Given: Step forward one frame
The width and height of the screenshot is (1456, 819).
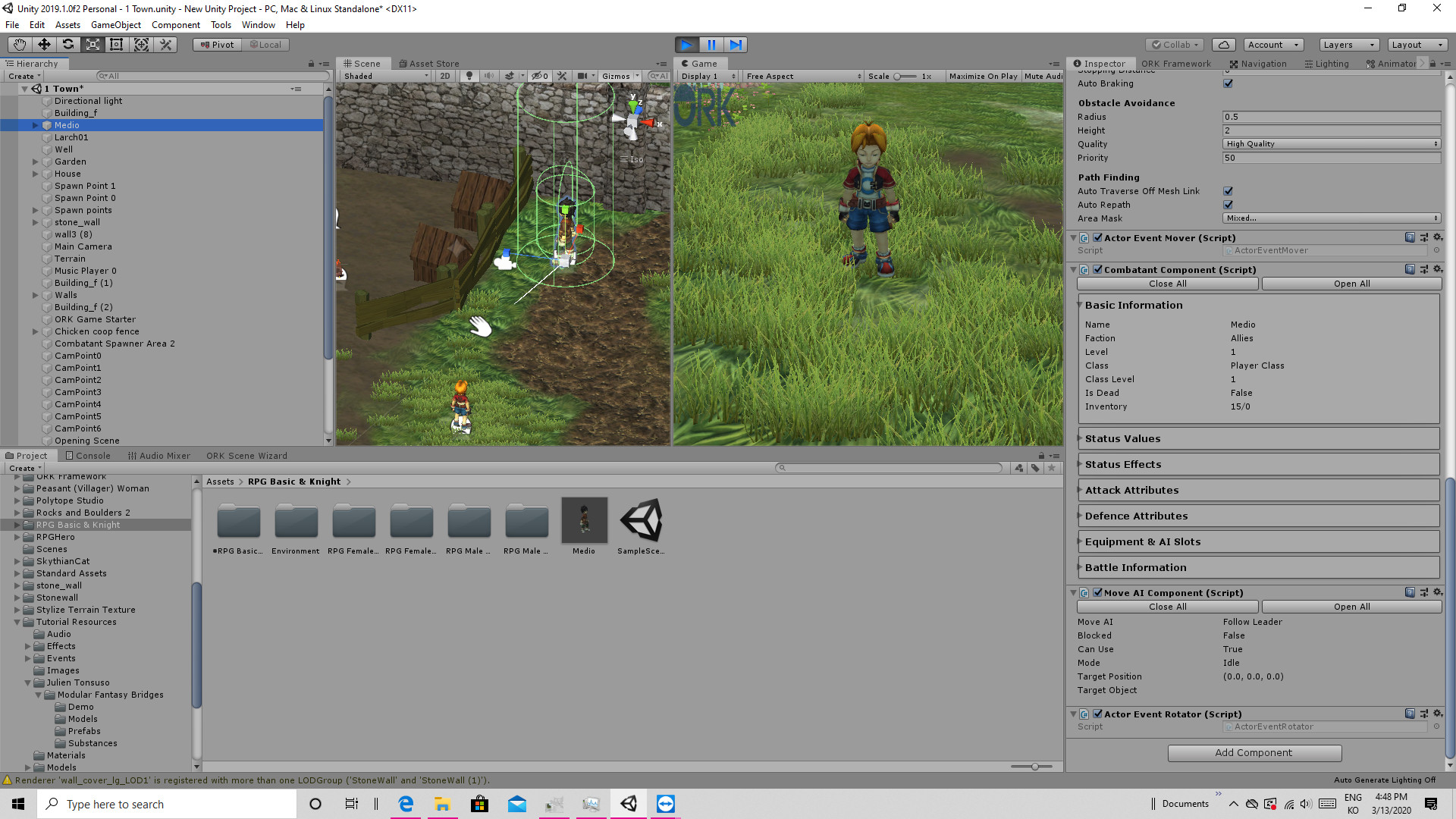Looking at the screenshot, I should 736,45.
